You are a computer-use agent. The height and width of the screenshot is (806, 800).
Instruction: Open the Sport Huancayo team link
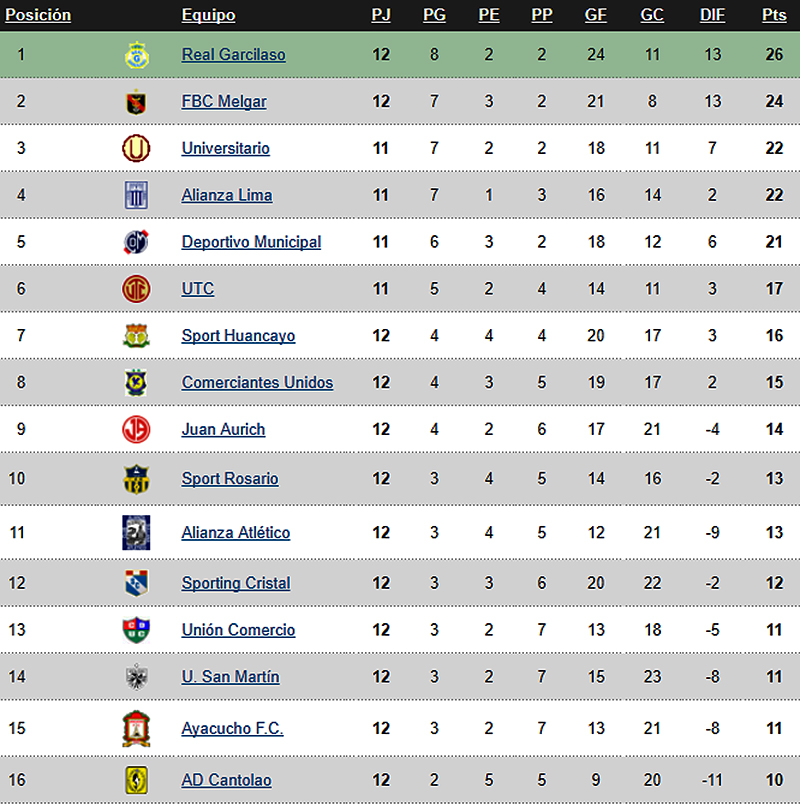[x=238, y=336]
